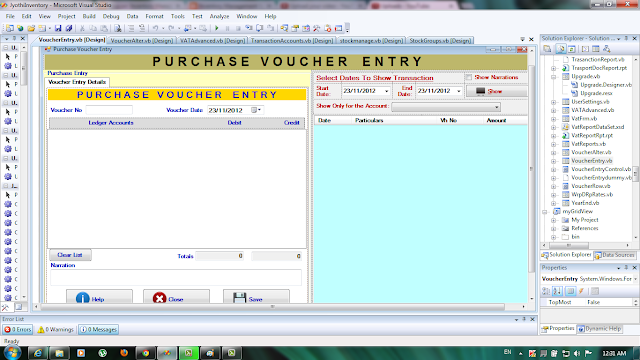Click the Save floppy disk toolbar icon
The width and height of the screenshot is (640, 360).
[58, 28]
